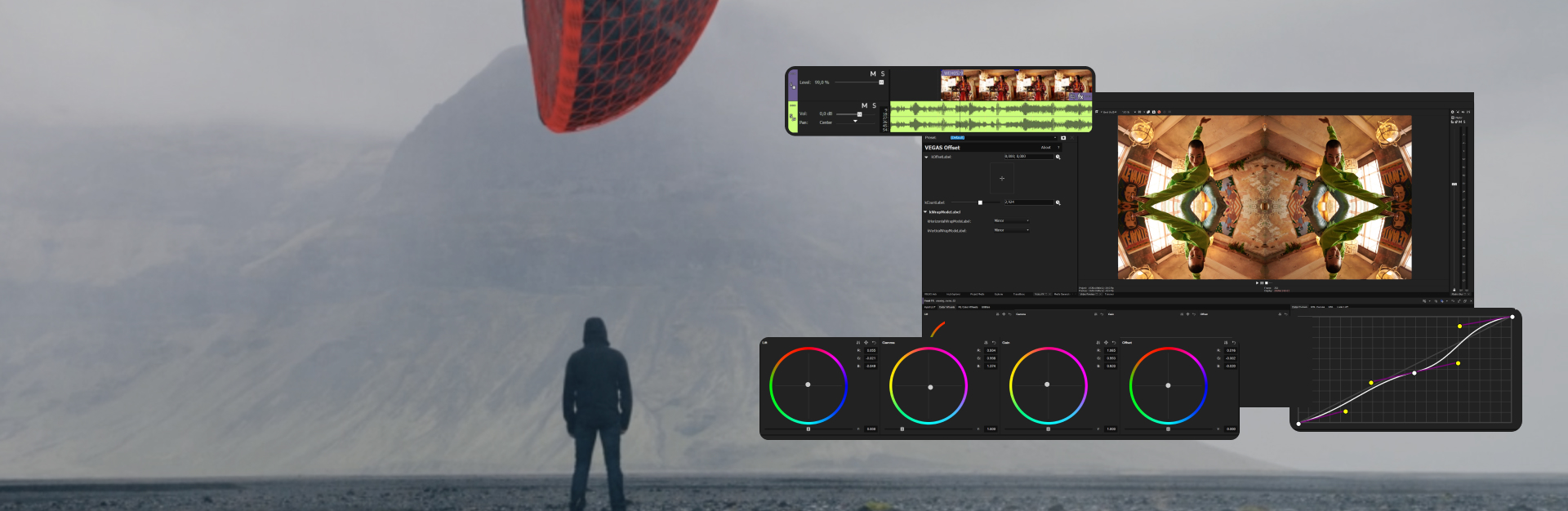Collapse the kWrapModeLabel section
This screenshot has width=1568, height=511.
pos(925,211)
